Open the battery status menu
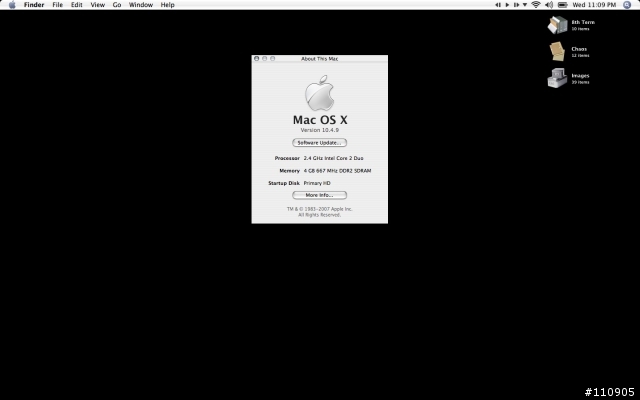 pyautogui.click(x=562, y=5)
